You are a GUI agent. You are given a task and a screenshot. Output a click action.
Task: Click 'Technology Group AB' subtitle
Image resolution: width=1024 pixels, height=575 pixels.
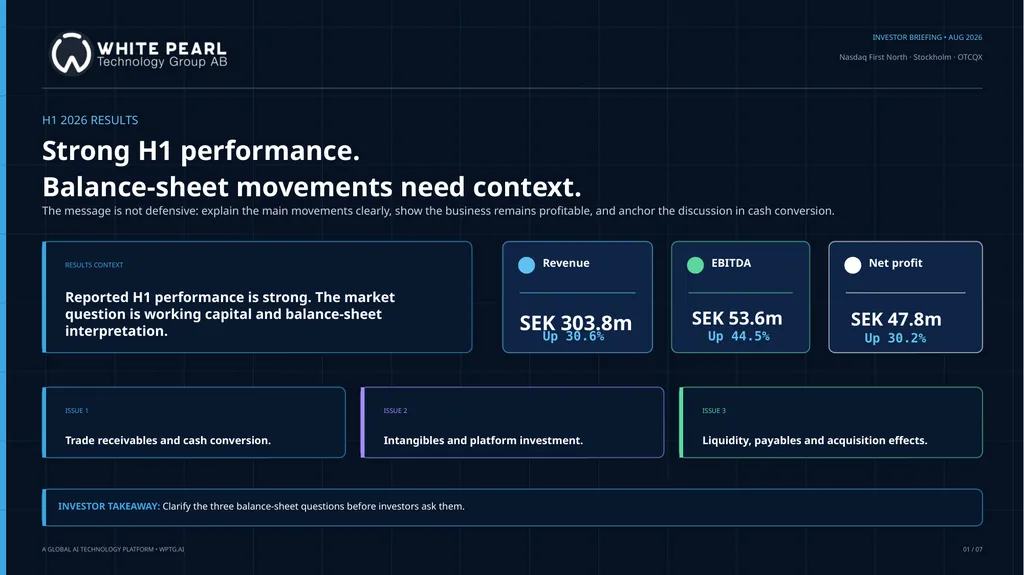162,62
